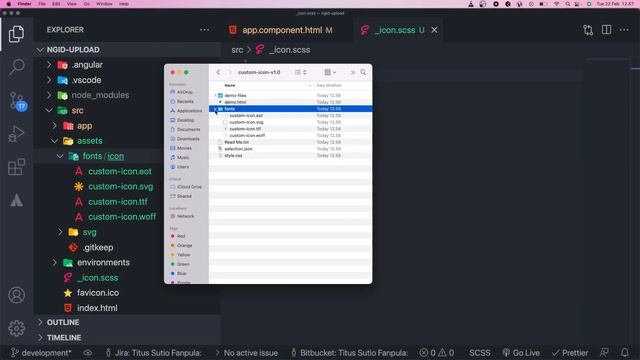Open errors and warnings count in status bar
The width and height of the screenshot is (640, 360).
click(436, 353)
